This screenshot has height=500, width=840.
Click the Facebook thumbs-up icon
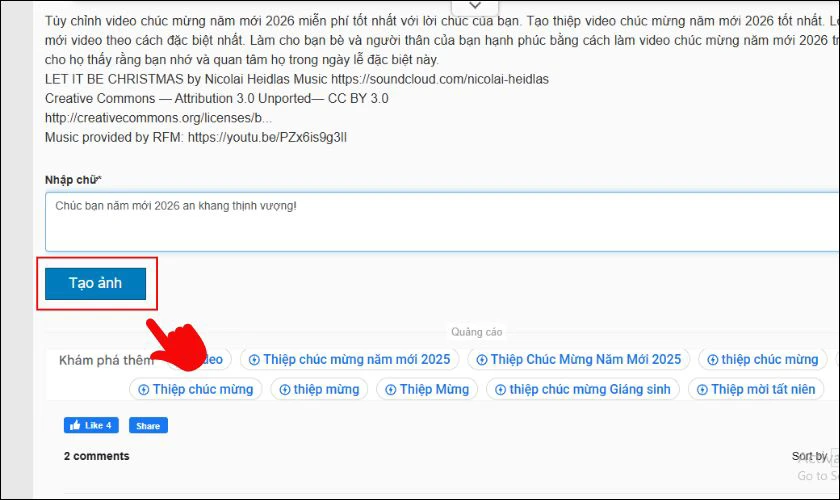pyautogui.click(x=76, y=426)
